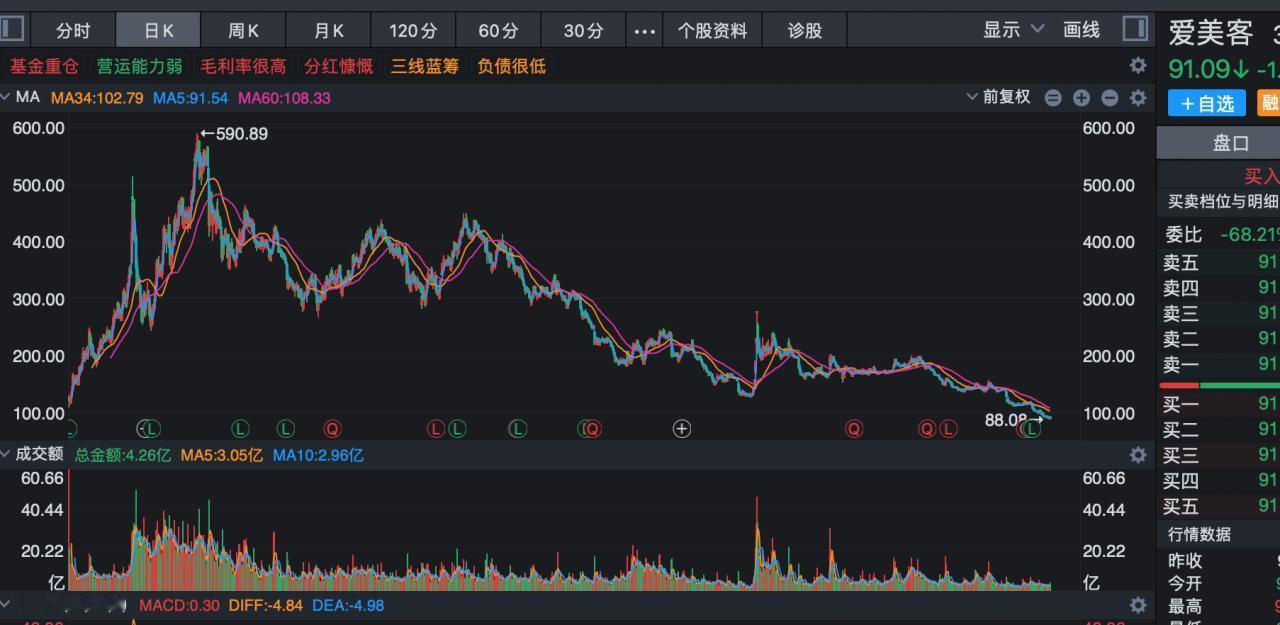This screenshot has height=625, width=1280.
Task: Click the 昨收 previous close row
Action: point(1219,561)
